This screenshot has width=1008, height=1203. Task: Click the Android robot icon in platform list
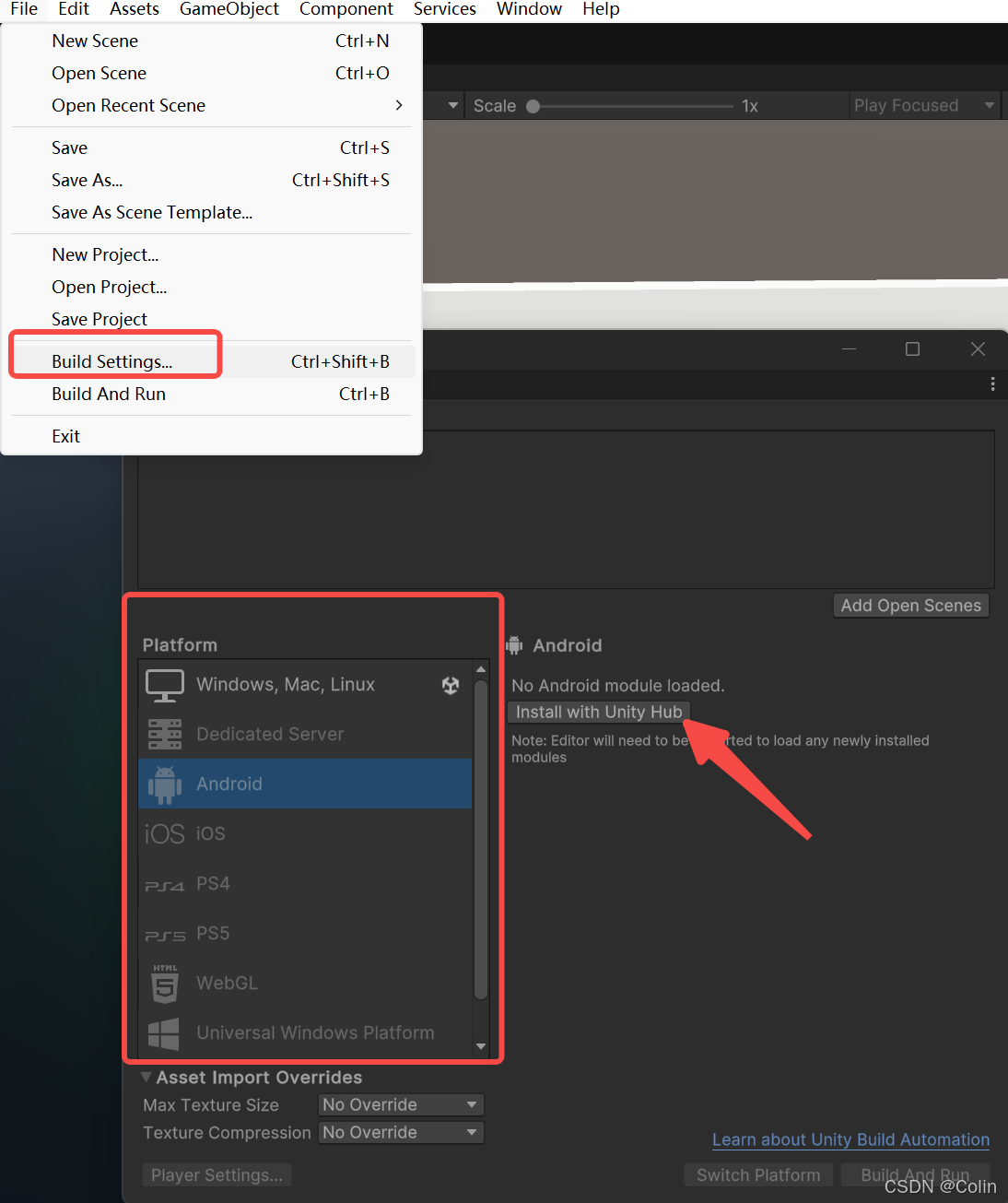(165, 784)
